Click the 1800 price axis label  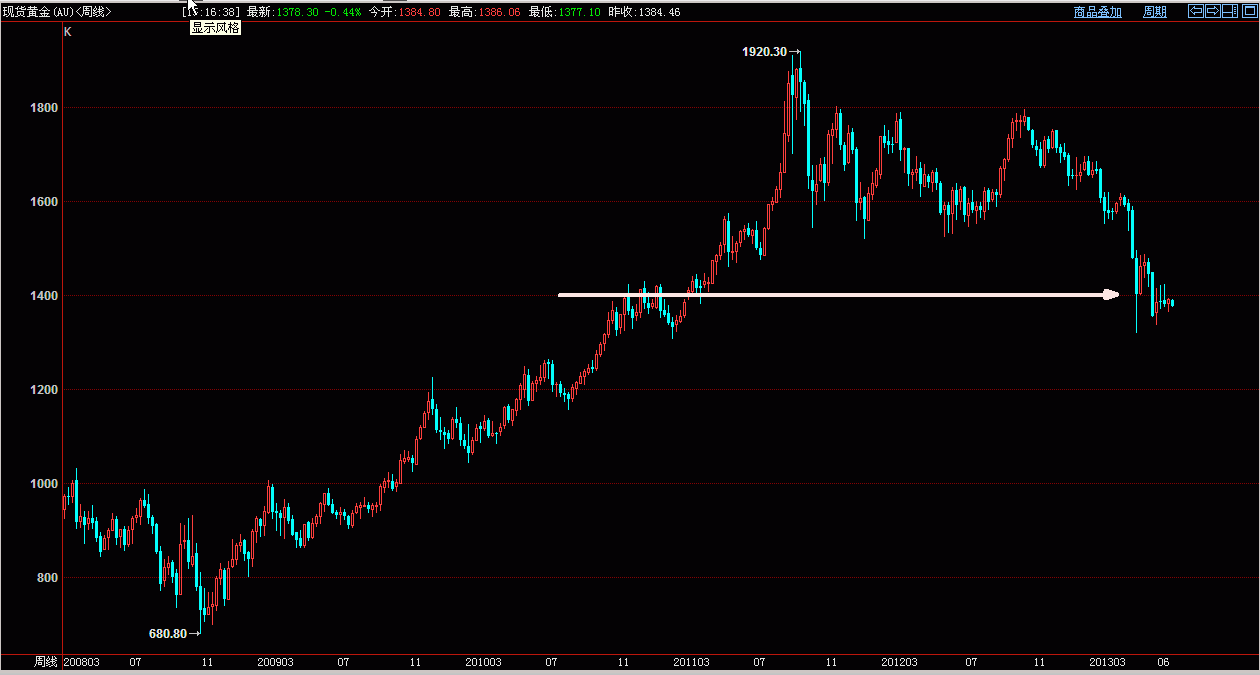click(44, 107)
